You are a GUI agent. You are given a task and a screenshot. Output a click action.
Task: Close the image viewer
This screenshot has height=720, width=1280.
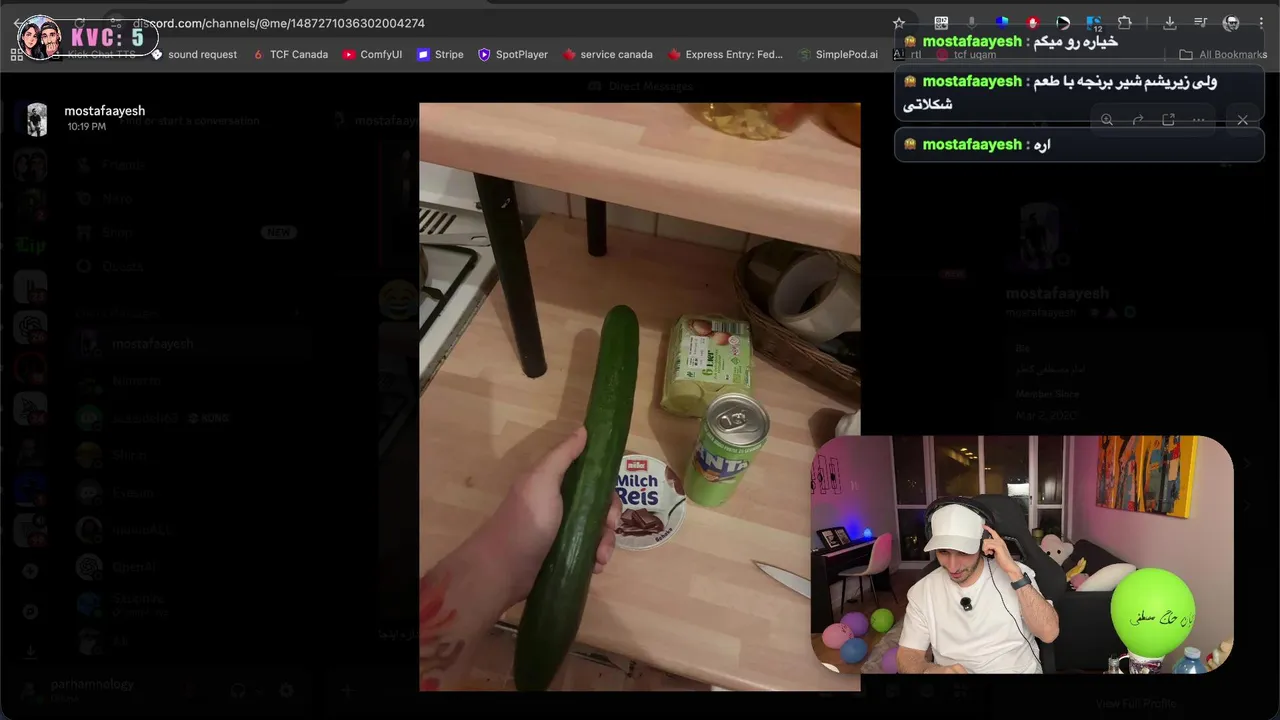1243,120
